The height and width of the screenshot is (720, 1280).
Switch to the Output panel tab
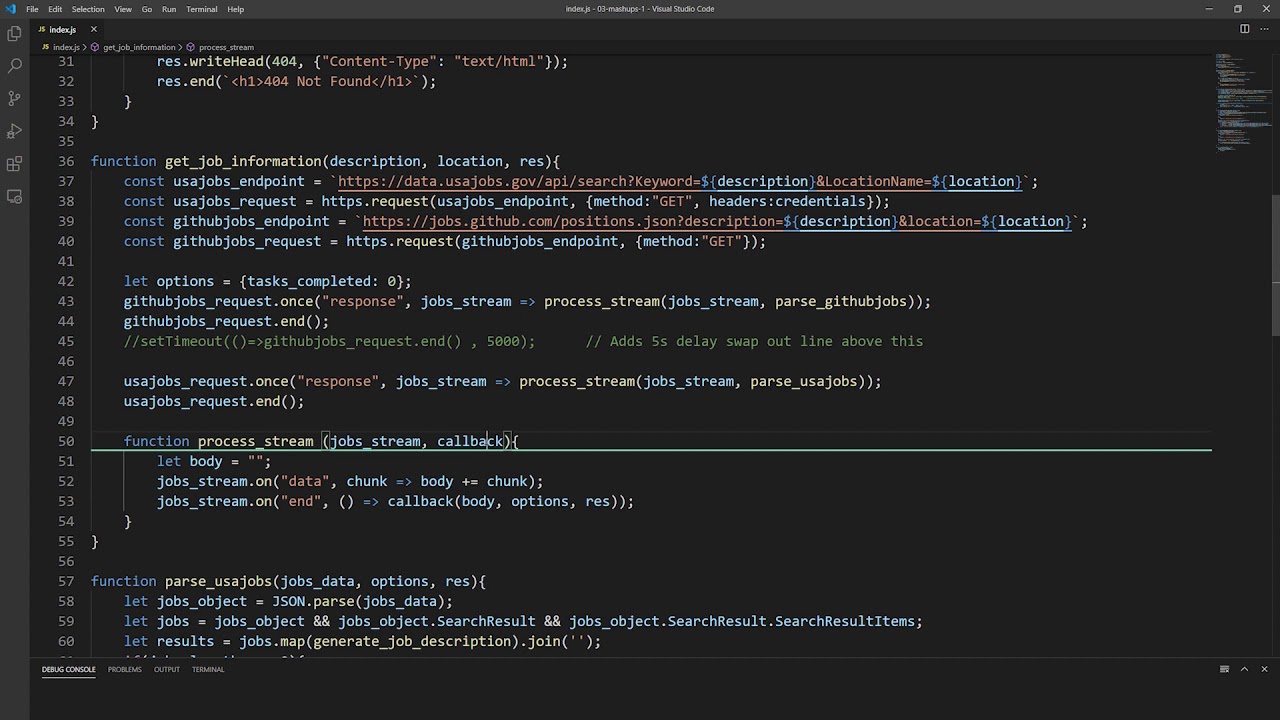(166, 669)
